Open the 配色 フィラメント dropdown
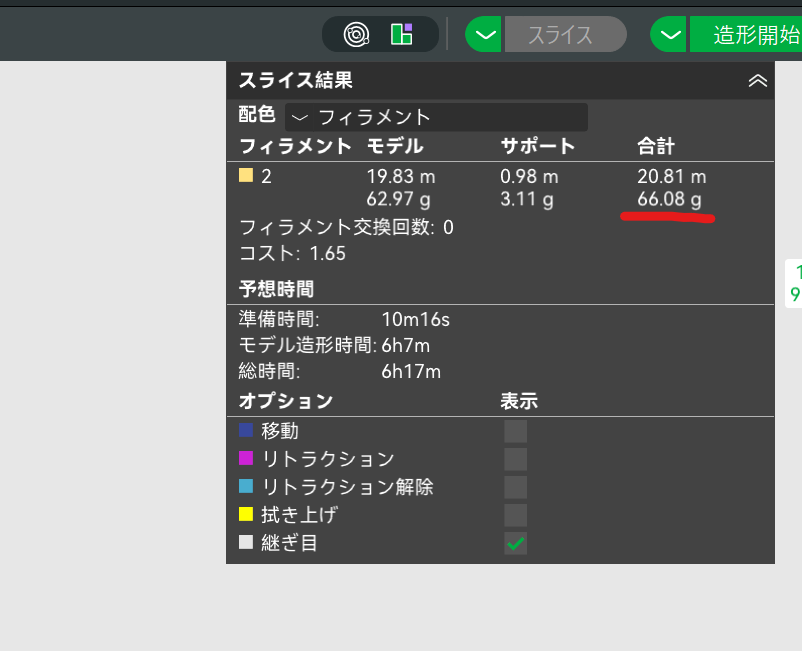Image resolution: width=802 pixels, height=651 pixels. (436, 117)
